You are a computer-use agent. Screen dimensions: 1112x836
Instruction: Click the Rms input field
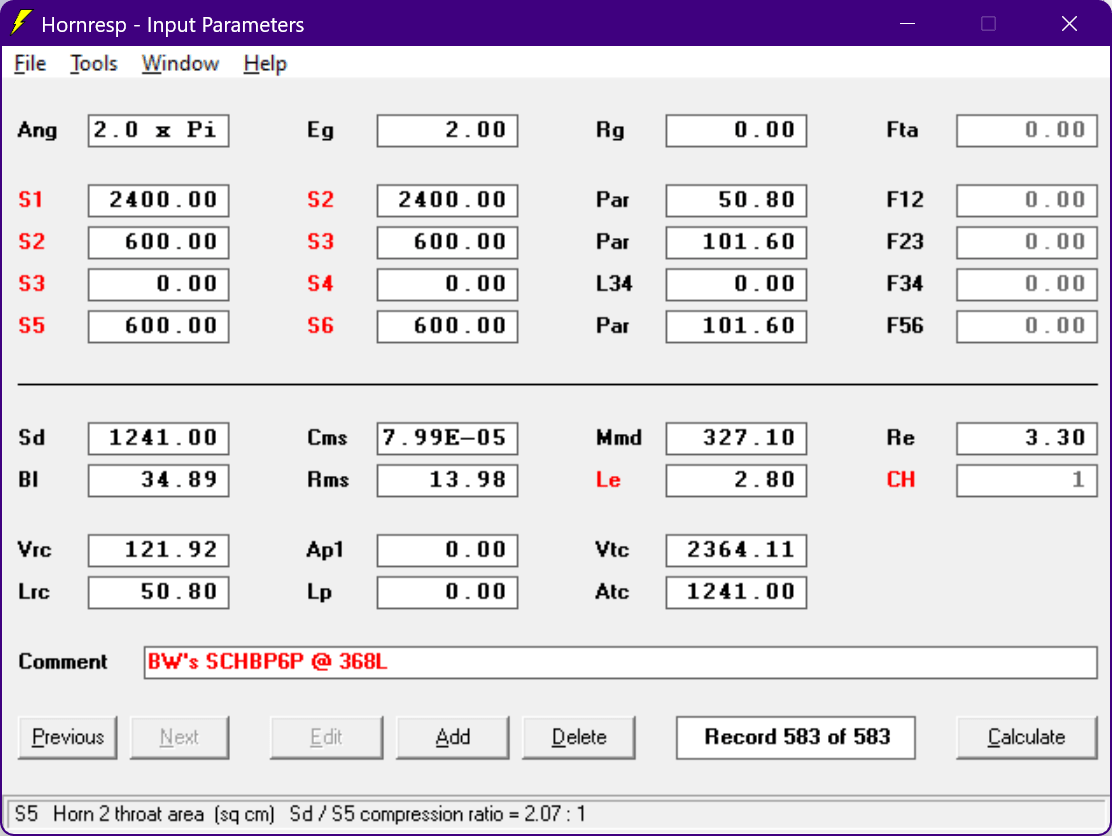pyautogui.click(x=447, y=480)
